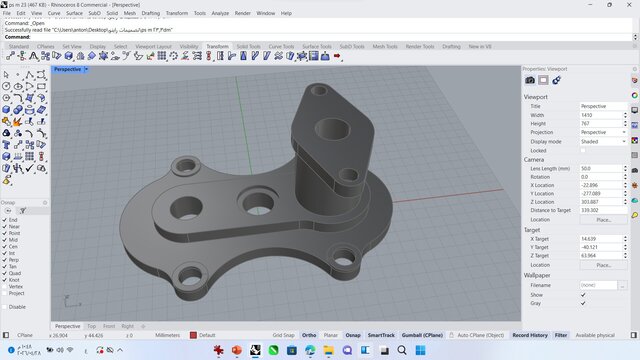Click the Move icon in the Transform toolbar

(x=10, y=56)
